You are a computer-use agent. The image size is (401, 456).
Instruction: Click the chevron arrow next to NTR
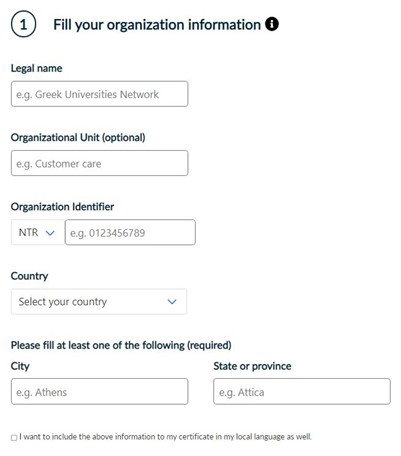tap(50, 233)
